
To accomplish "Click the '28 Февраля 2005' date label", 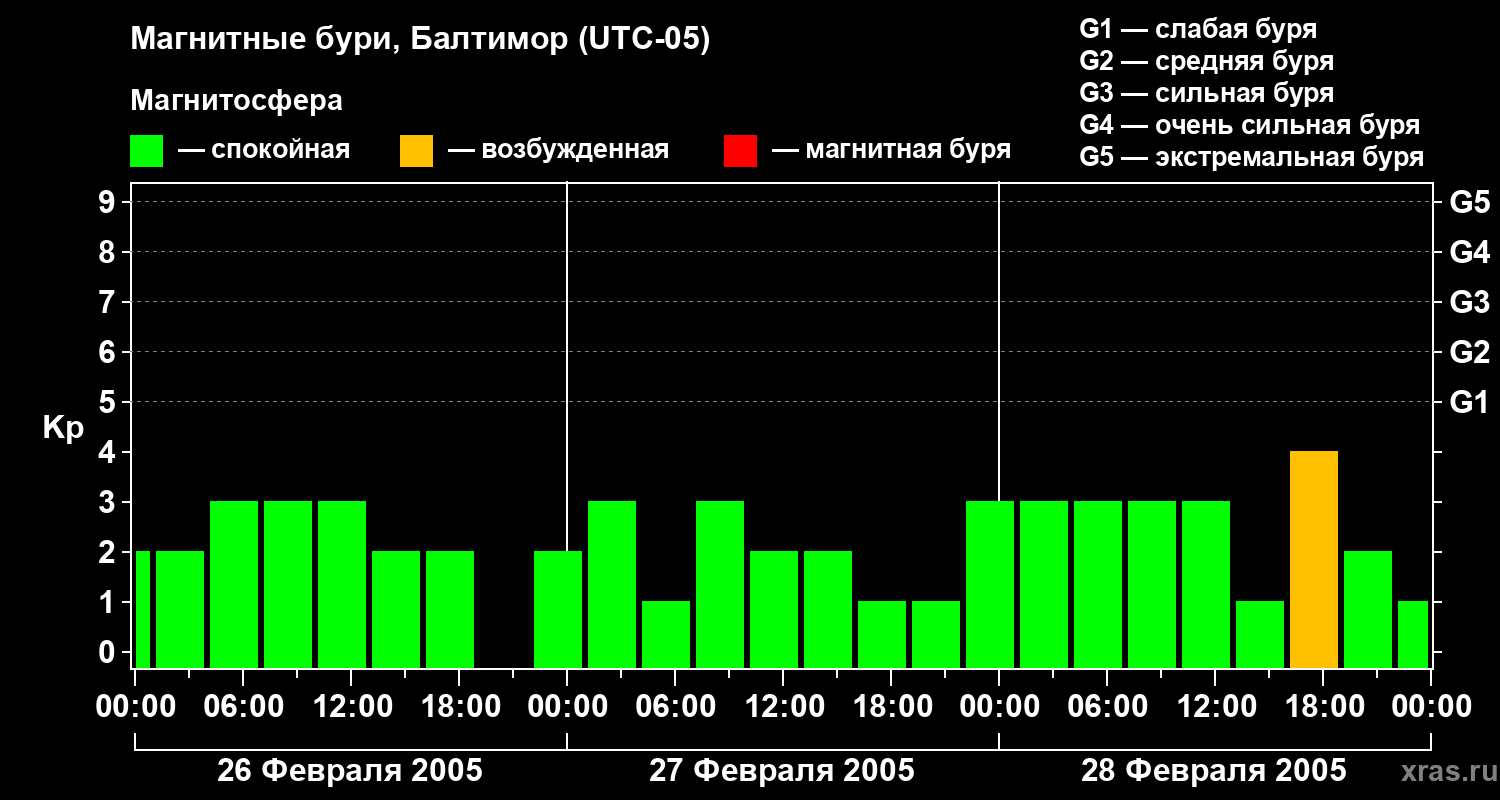I will (x=1214, y=771).
